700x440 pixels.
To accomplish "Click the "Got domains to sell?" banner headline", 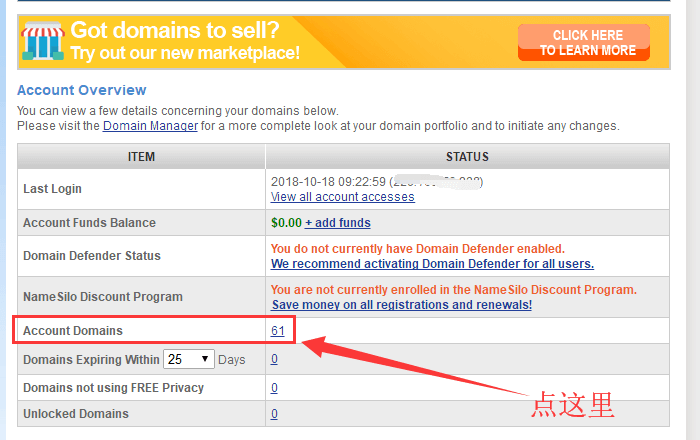I will click(x=189, y=30).
